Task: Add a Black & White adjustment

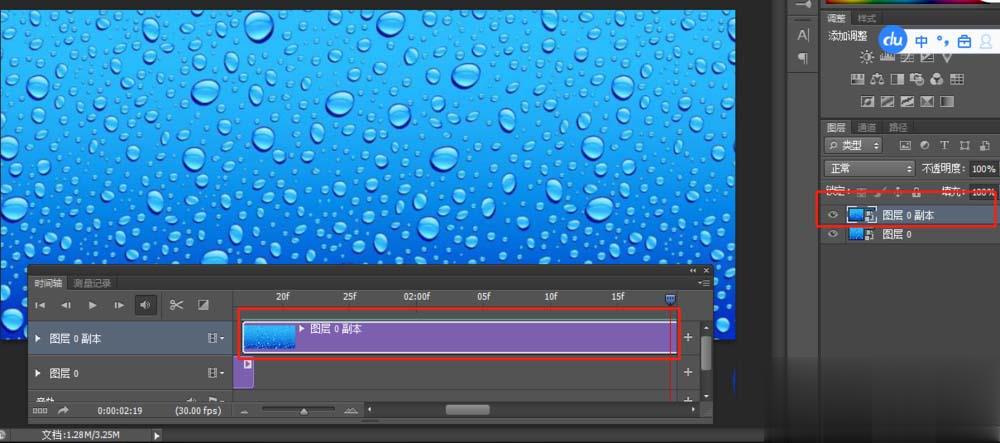Action: tap(897, 80)
